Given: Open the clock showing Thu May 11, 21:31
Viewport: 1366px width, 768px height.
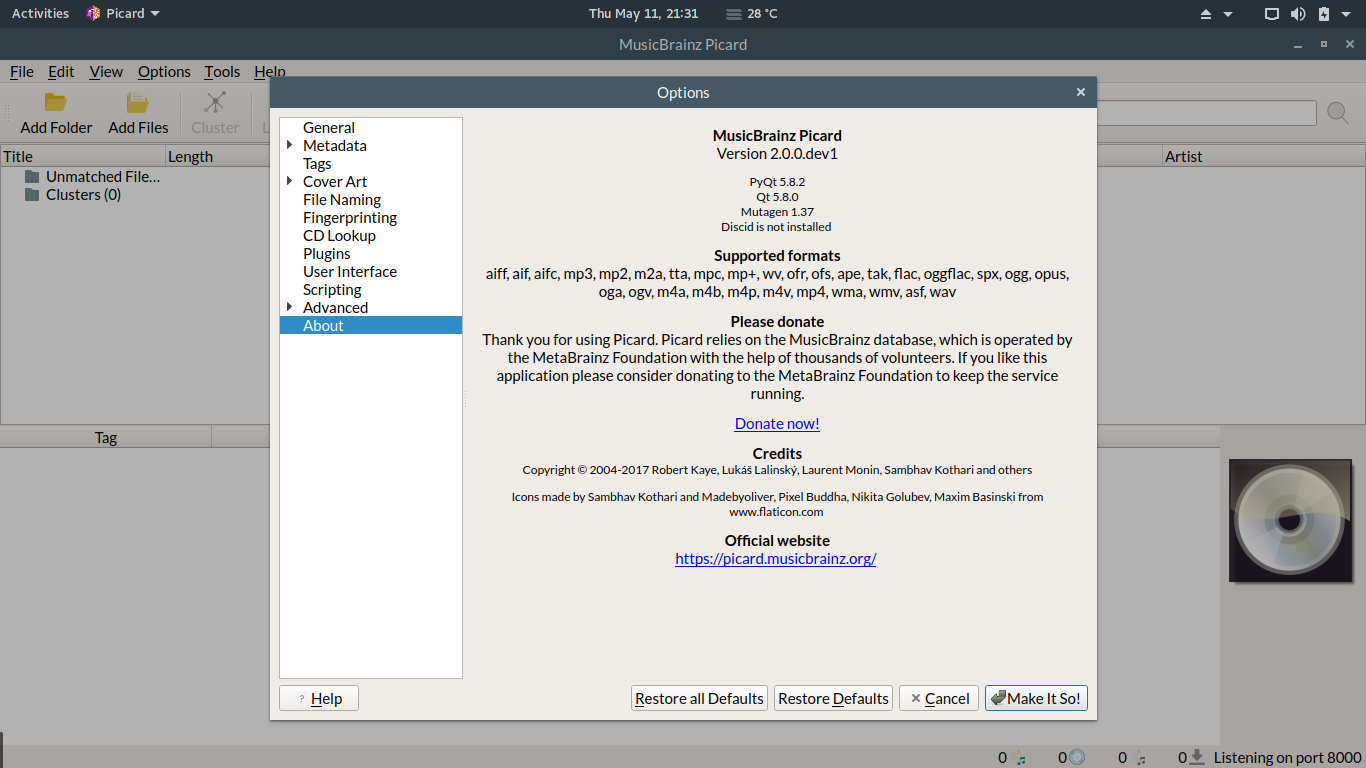Looking at the screenshot, I should pyautogui.click(x=643, y=14).
